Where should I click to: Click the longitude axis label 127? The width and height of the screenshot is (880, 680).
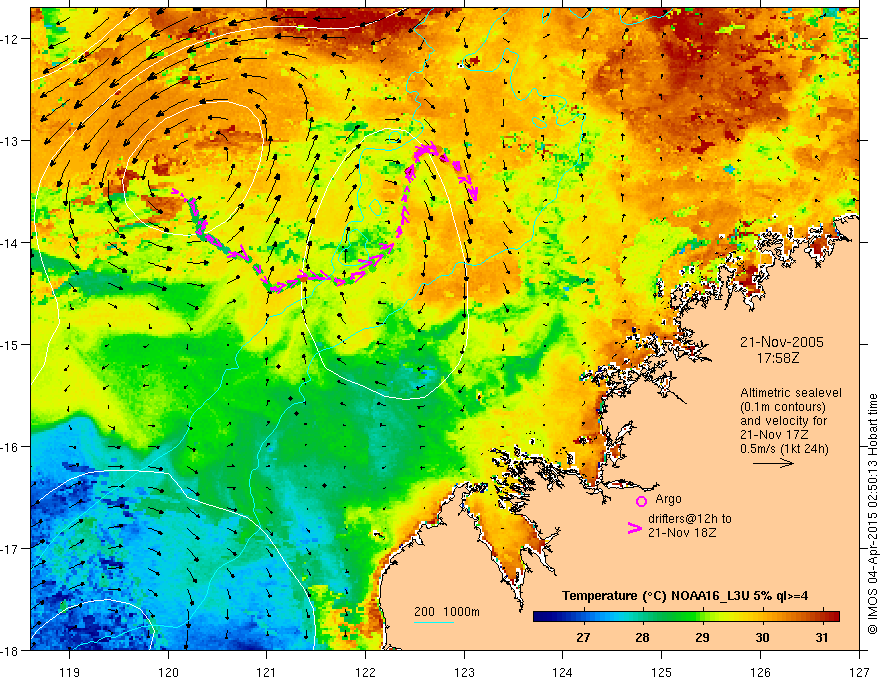859,672
